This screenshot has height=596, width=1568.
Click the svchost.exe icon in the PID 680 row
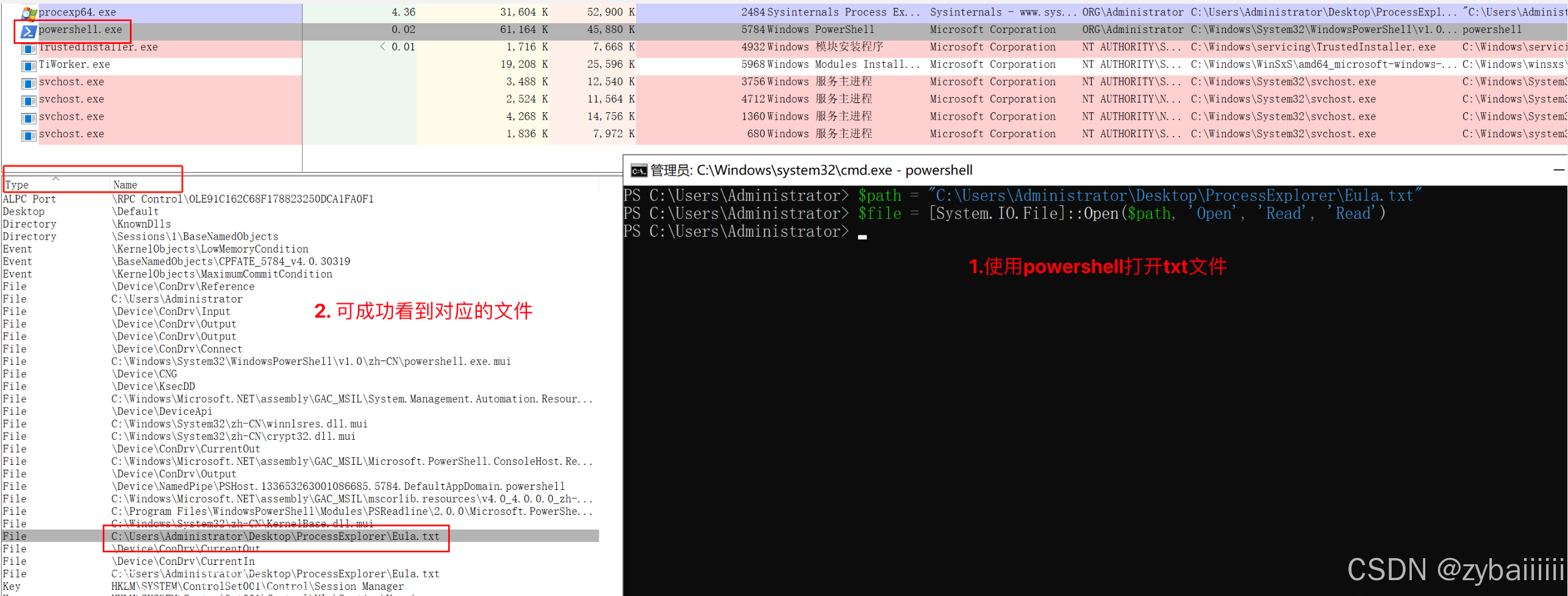(x=29, y=135)
